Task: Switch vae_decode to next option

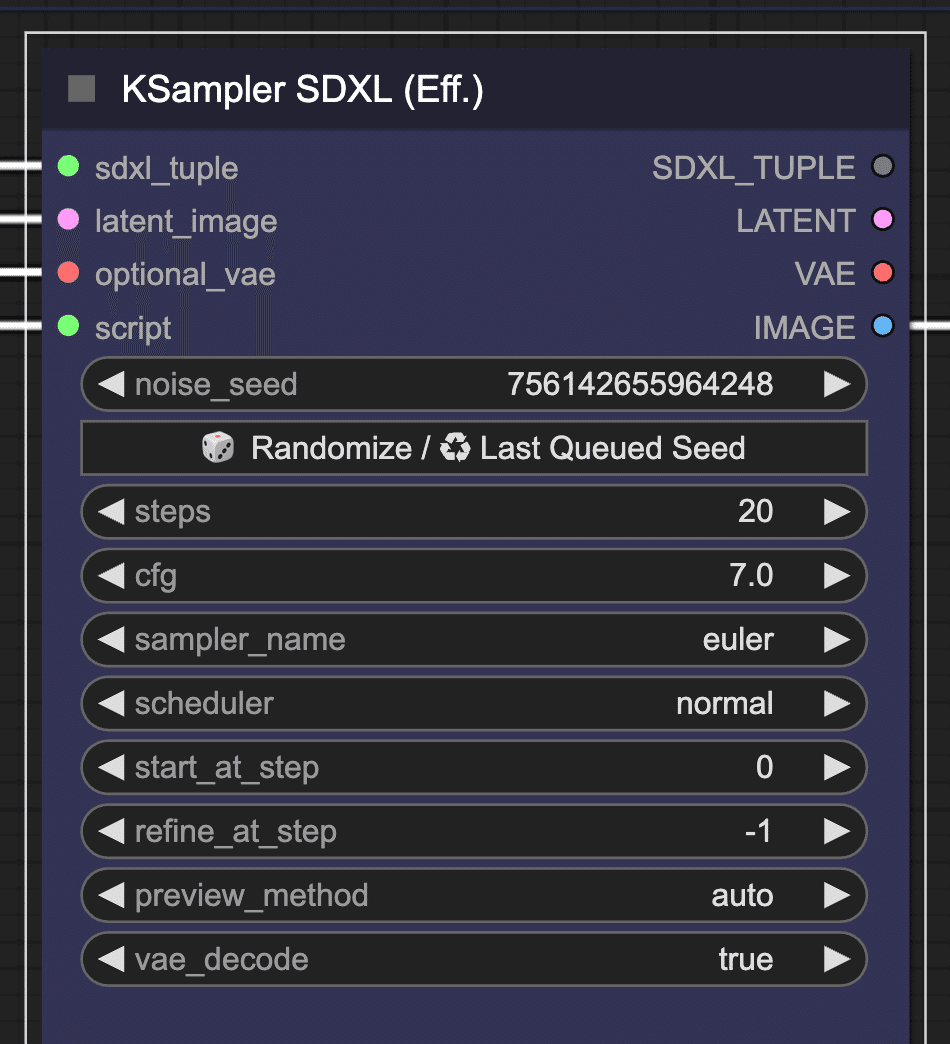Action: pos(837,959)
